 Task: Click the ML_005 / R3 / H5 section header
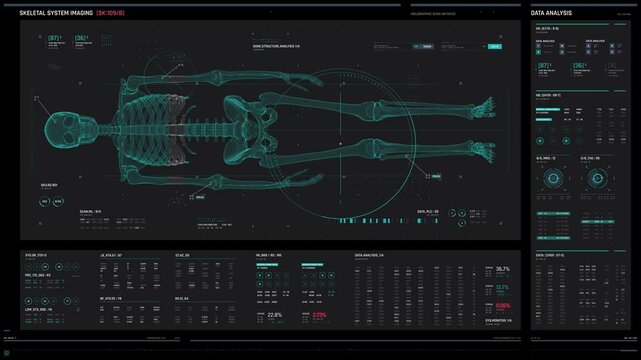point(269,255)
